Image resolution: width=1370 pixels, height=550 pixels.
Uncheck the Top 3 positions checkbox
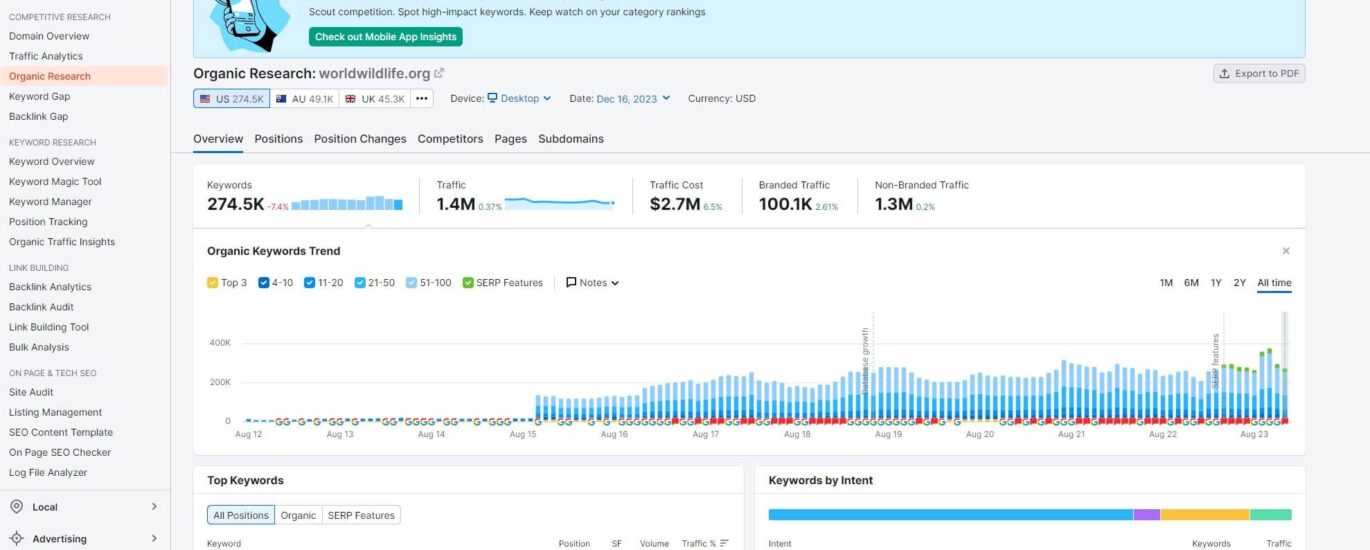pyautogui.click(x=212, y=283)
